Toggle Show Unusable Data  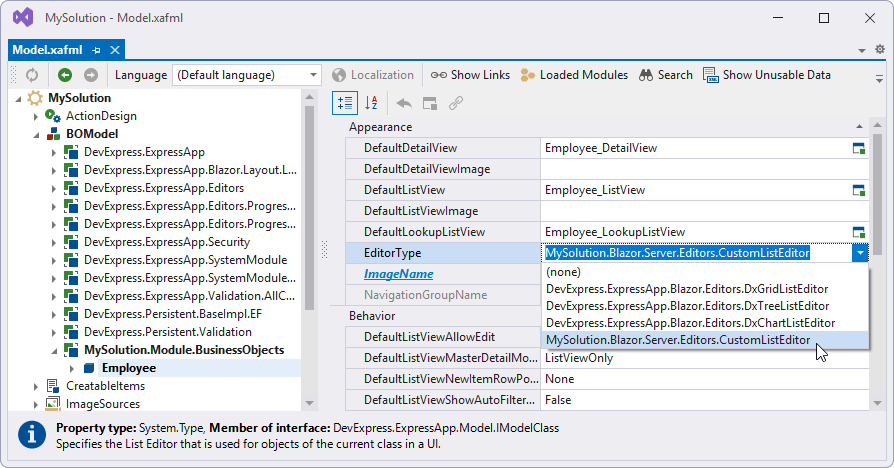tap(767, 75)
